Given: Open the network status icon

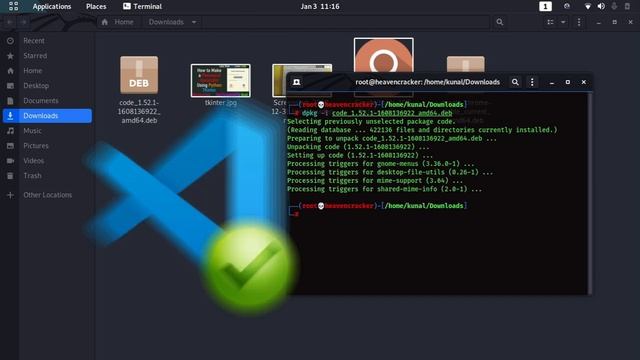Looking at the screenshot, I should click(587, 7).
